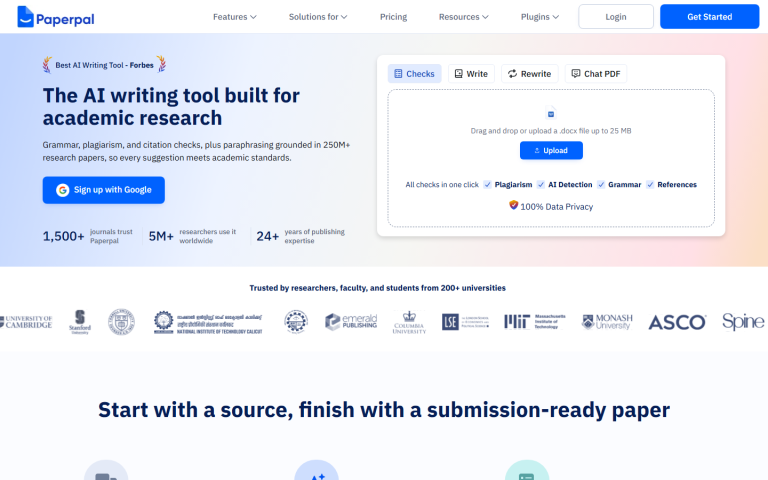Click the Login button

pyautogui.click(x=616, y=17)
